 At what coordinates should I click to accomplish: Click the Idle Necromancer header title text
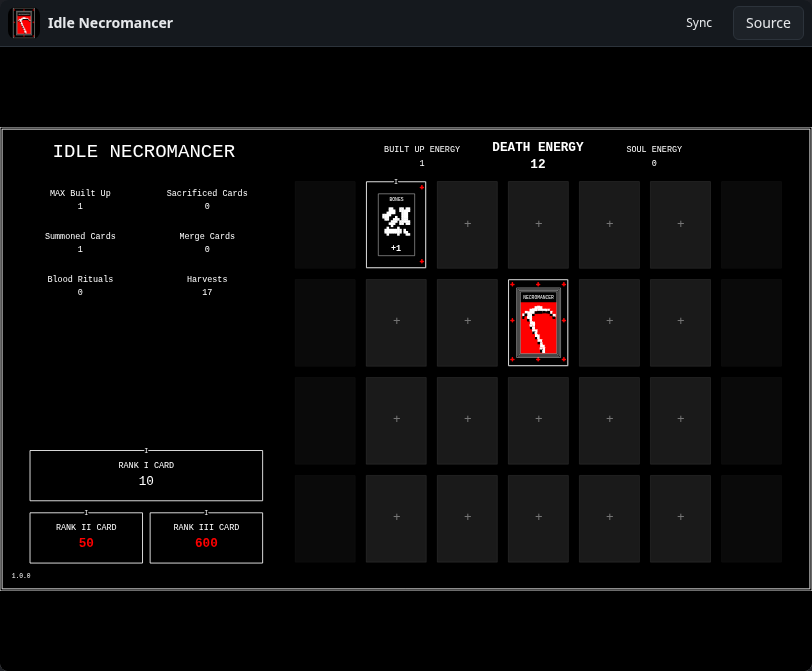point(110,23)
